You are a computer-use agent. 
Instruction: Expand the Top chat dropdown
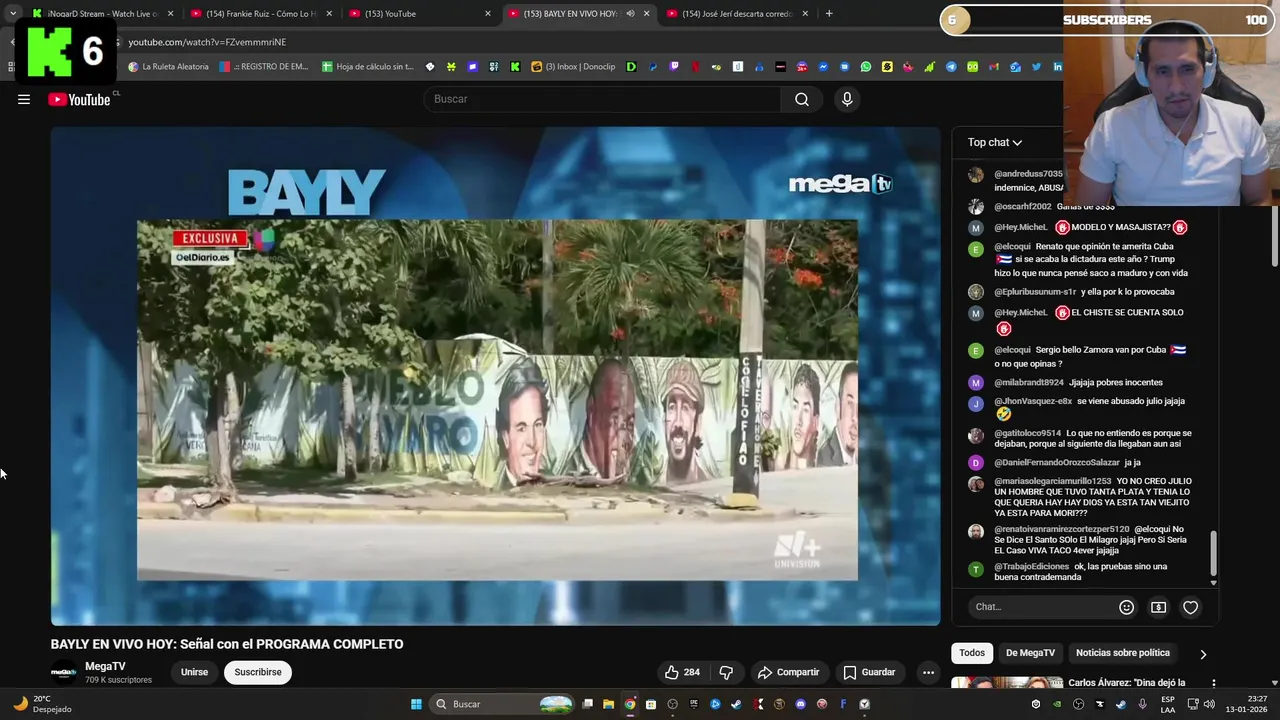click(995, 142)
